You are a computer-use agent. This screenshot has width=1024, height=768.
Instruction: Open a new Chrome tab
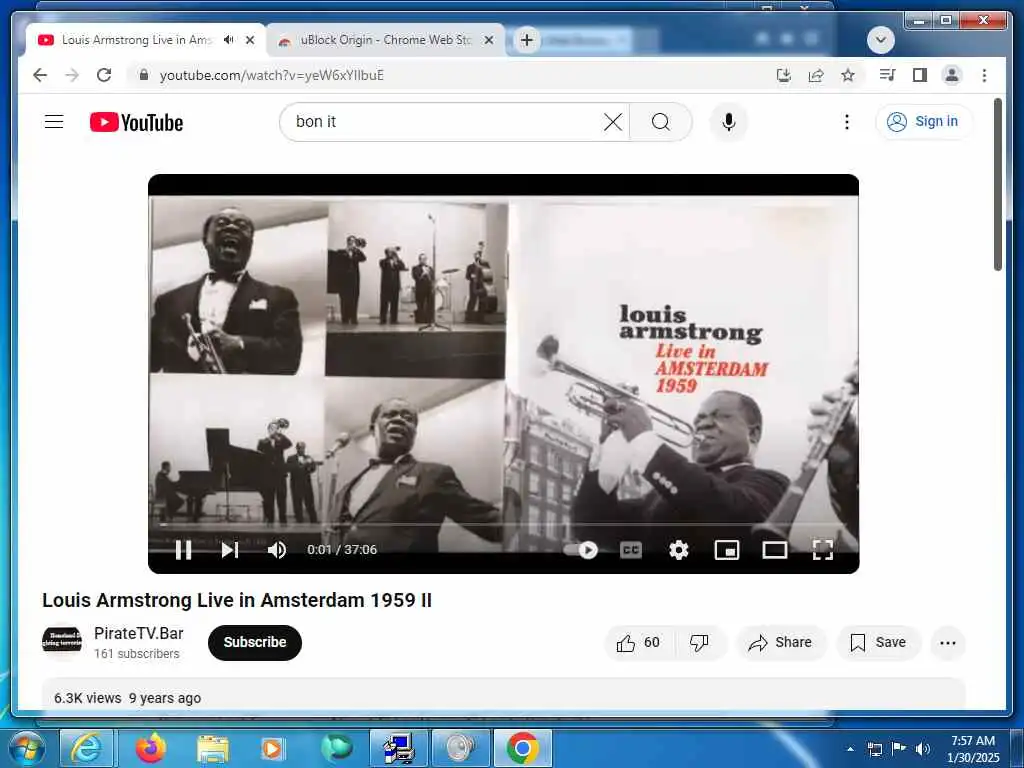(526, 40)
